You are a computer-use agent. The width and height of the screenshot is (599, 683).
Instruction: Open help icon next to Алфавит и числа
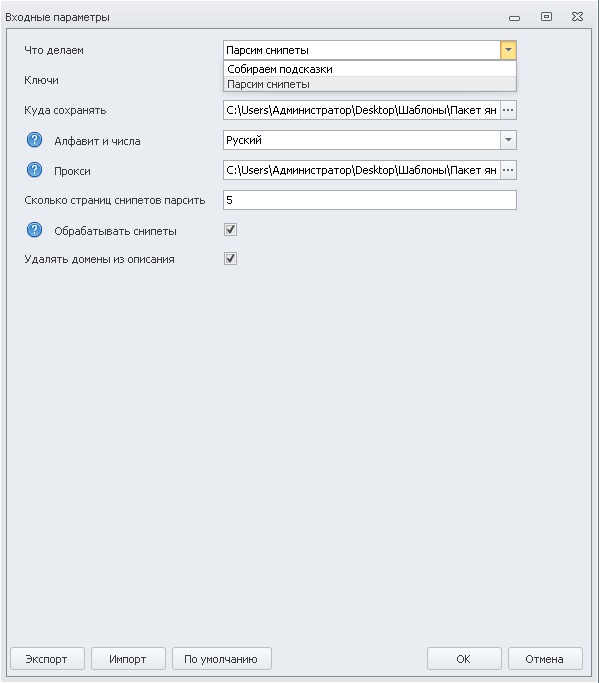pos(34,140)
